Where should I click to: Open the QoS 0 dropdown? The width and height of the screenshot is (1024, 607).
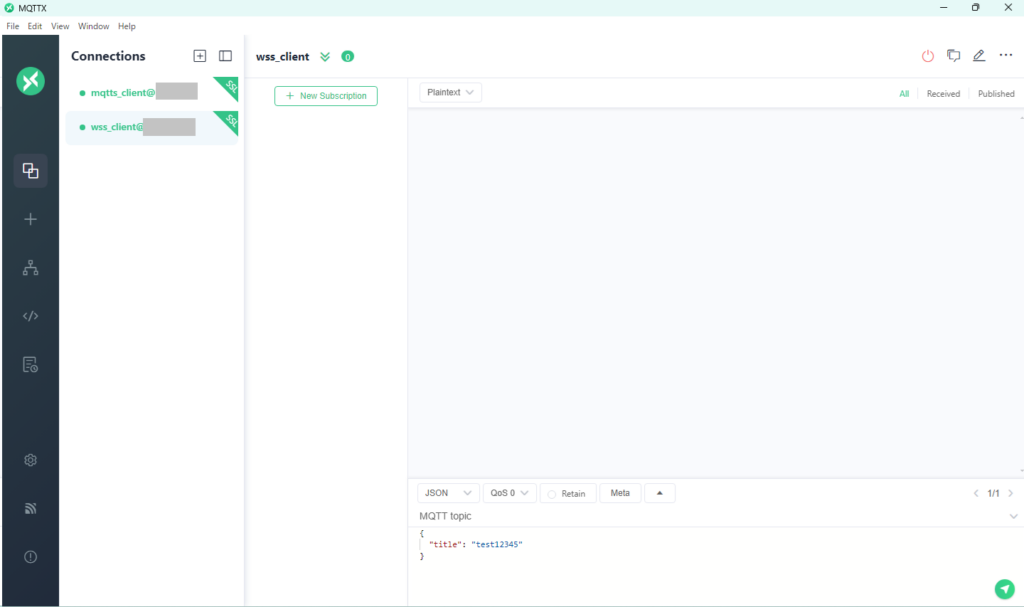pos(509,493)
